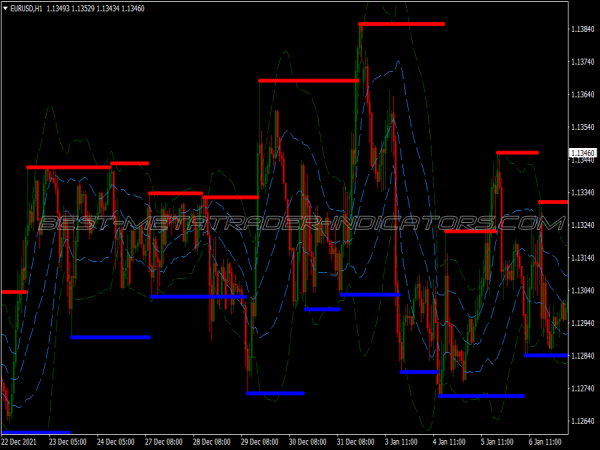
Task: Select the lowest blue support line below 1.12640
Action: (x=36, y=432)
